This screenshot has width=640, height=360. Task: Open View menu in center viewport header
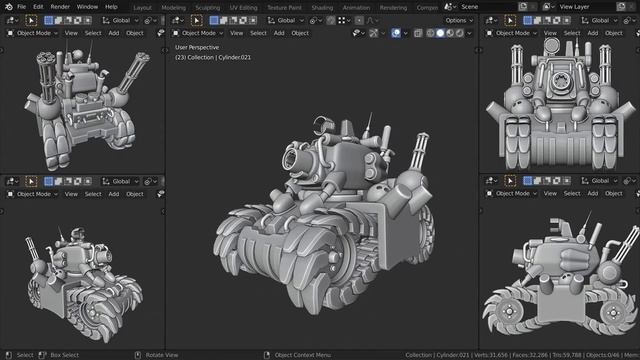pos(236,33)
